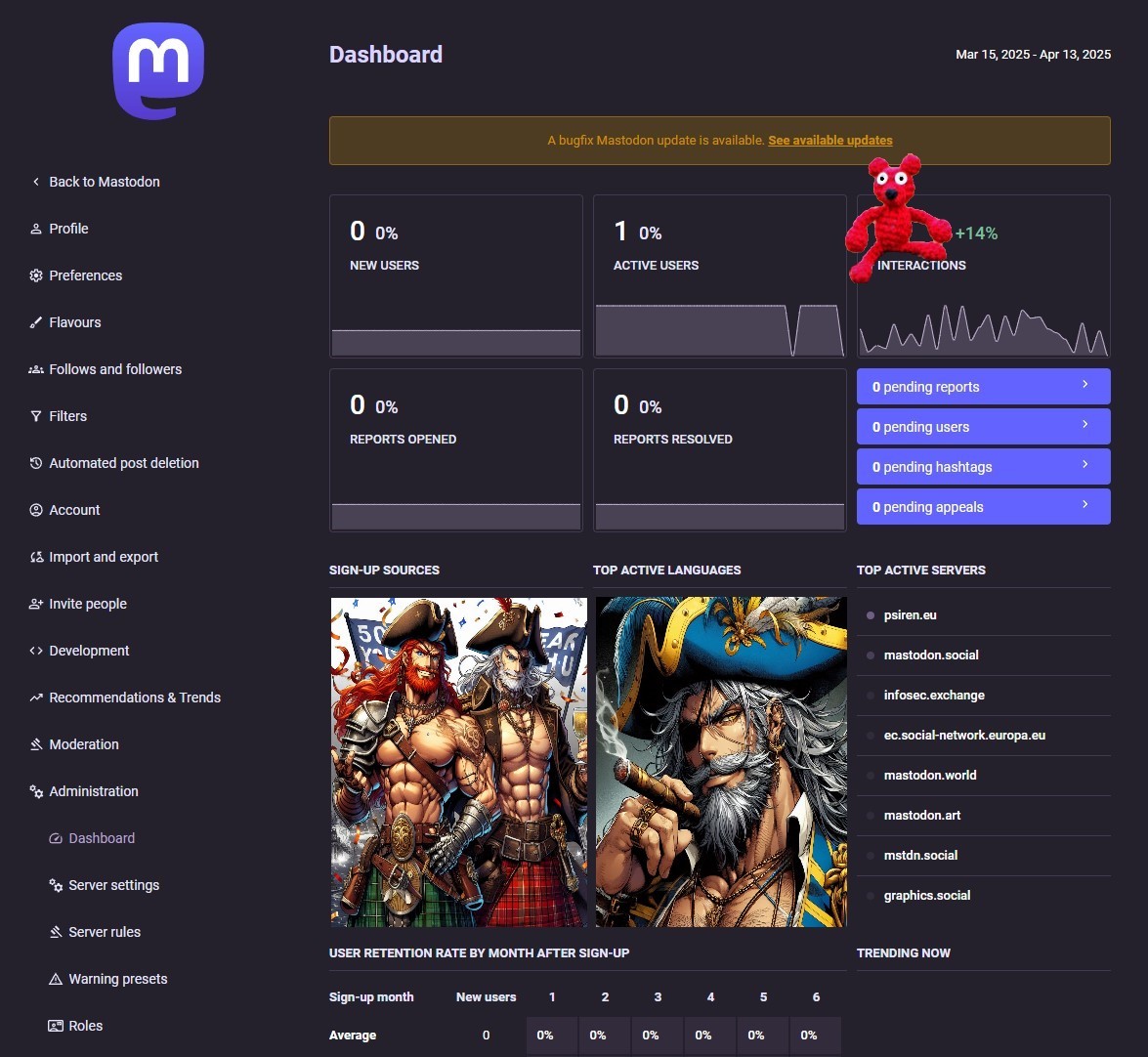Open the Moderation section
The image size is (1148, 1057).
[x=83, y=743]
